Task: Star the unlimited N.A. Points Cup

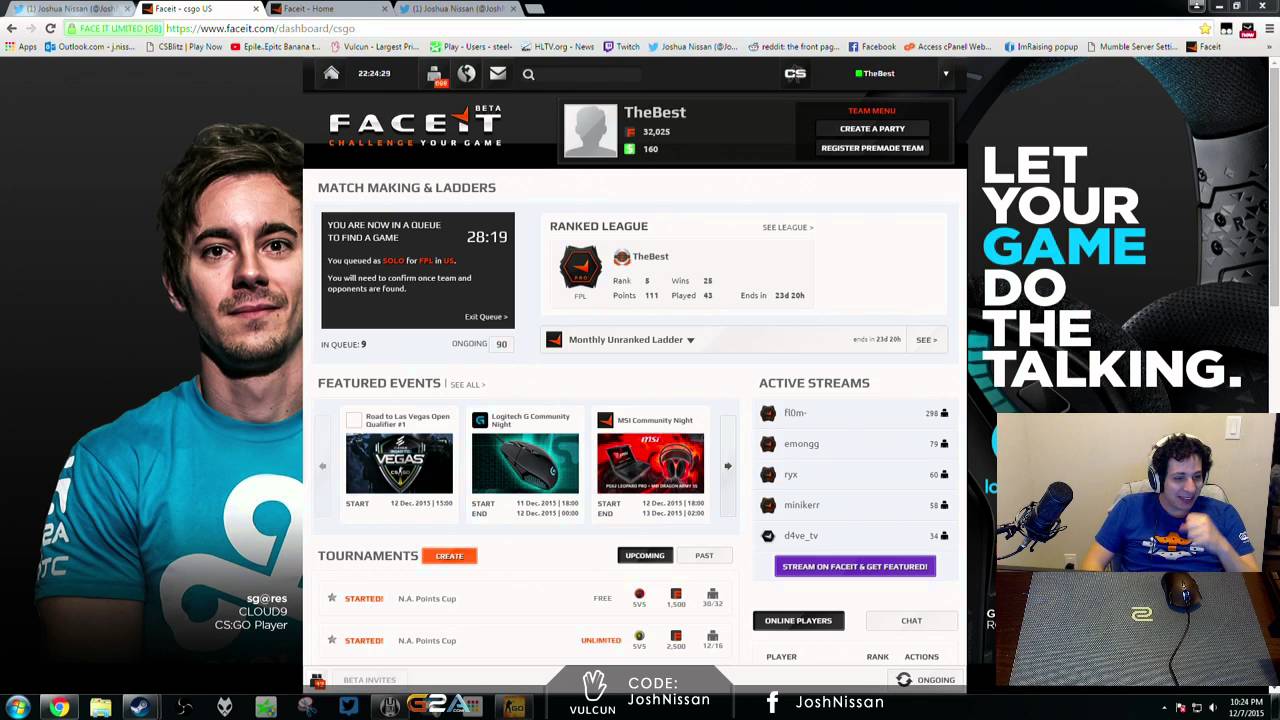Action: pos(332,640)
